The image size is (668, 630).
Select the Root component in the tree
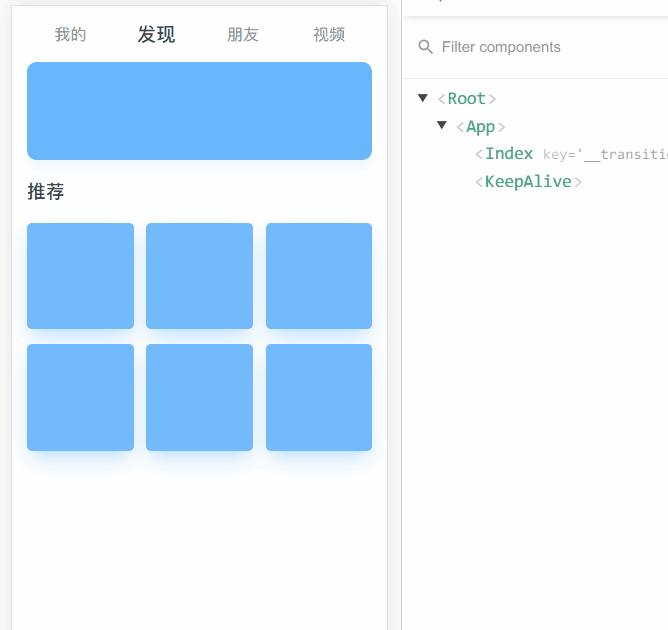tap(467, 98)
